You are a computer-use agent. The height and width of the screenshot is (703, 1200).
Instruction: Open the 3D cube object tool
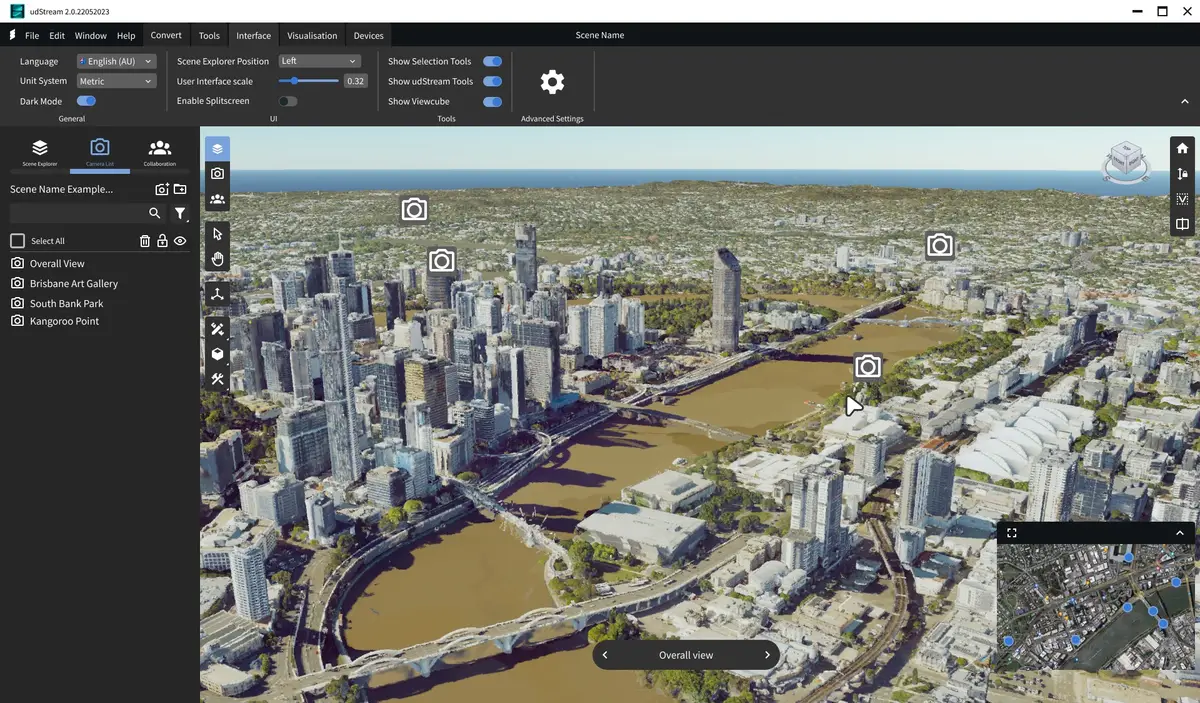(217, 354)
